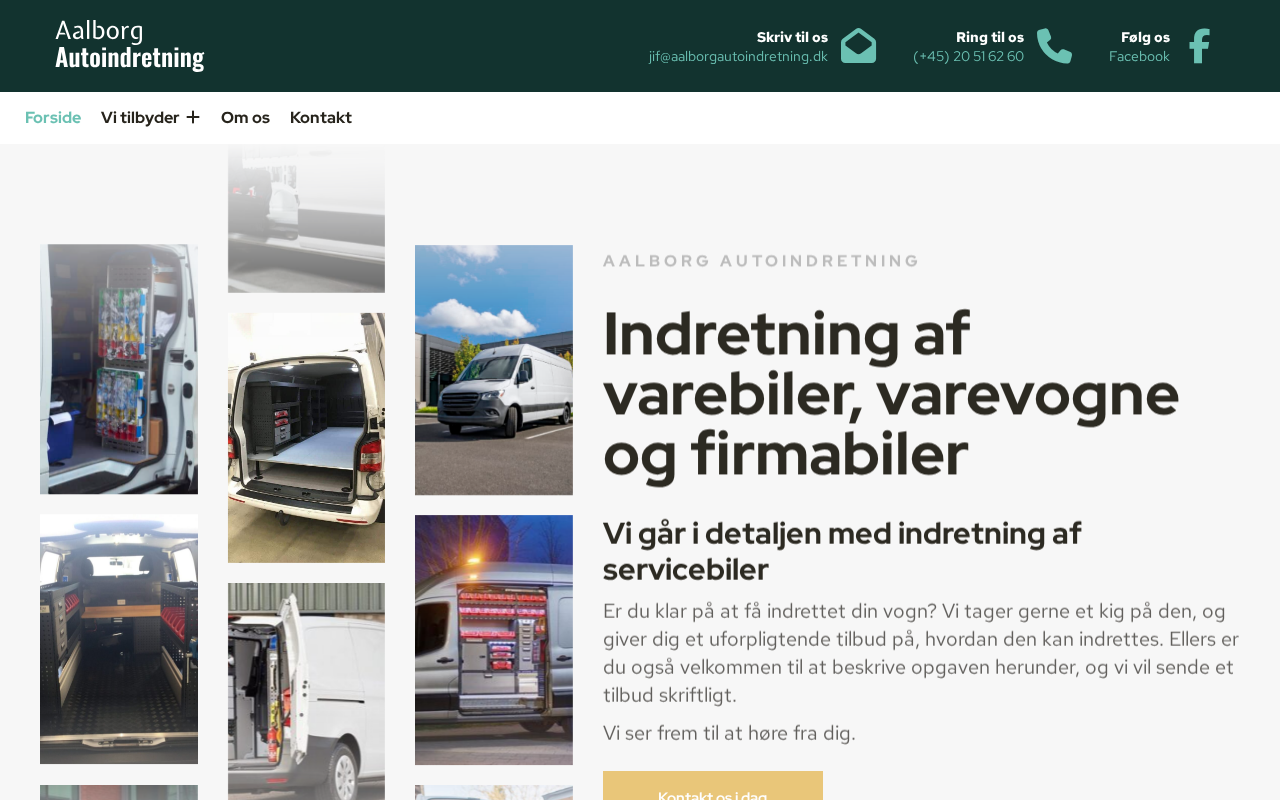Click the phone handset icon
The width and height of the screenshot is (1280, 800).
tap(1054, 46)
